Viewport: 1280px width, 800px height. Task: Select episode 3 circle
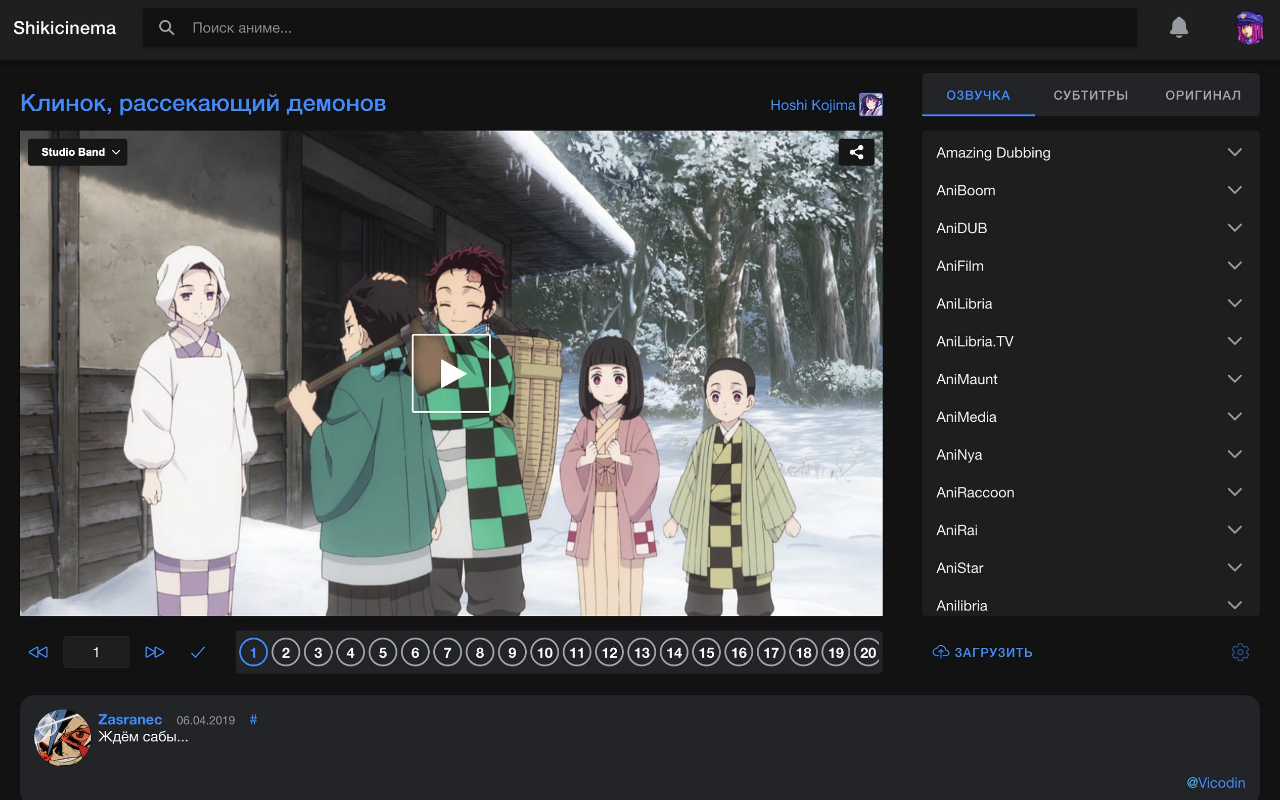coord(318,653)
